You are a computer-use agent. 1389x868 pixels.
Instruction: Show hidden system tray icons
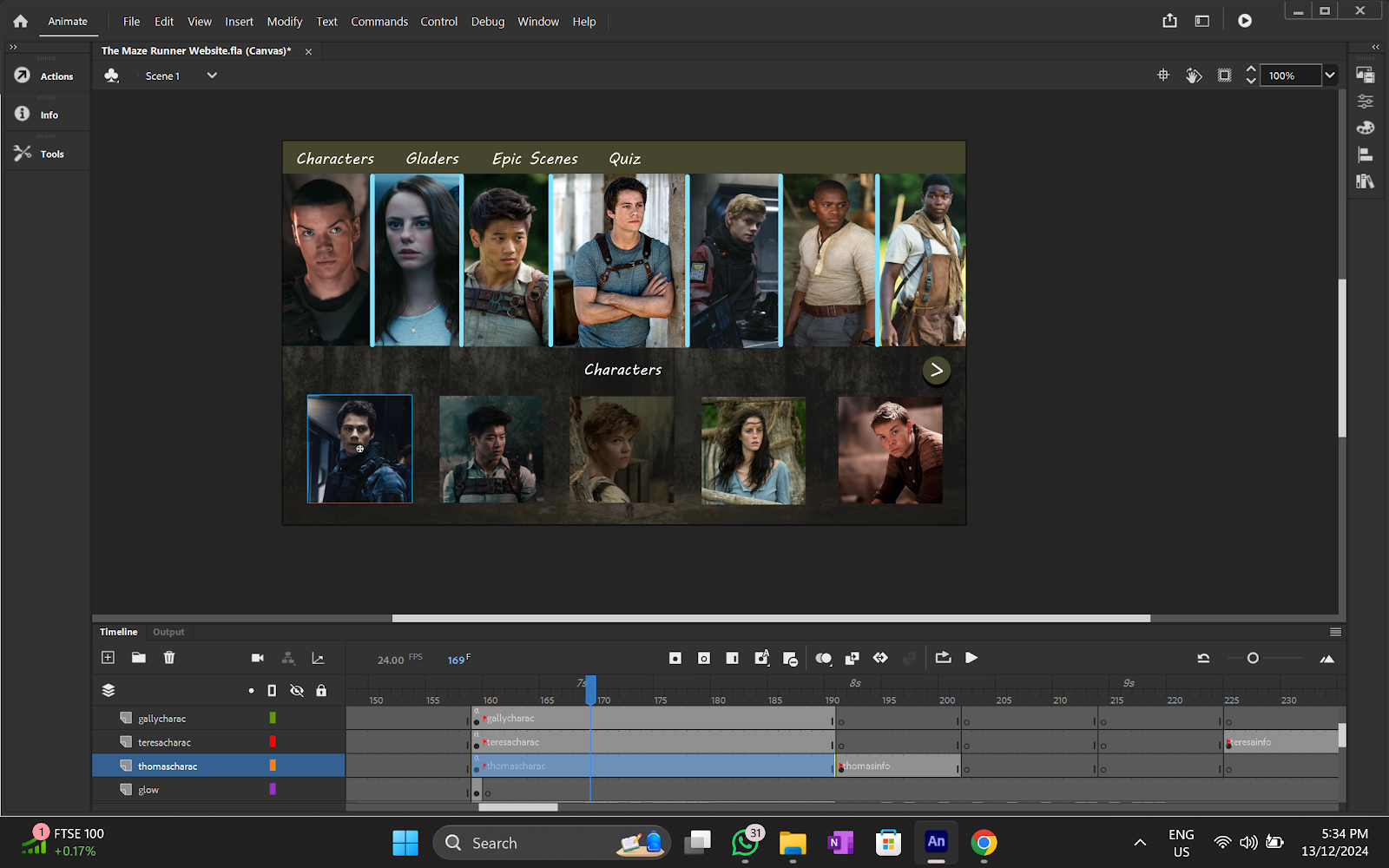[x=1140, y=842]
